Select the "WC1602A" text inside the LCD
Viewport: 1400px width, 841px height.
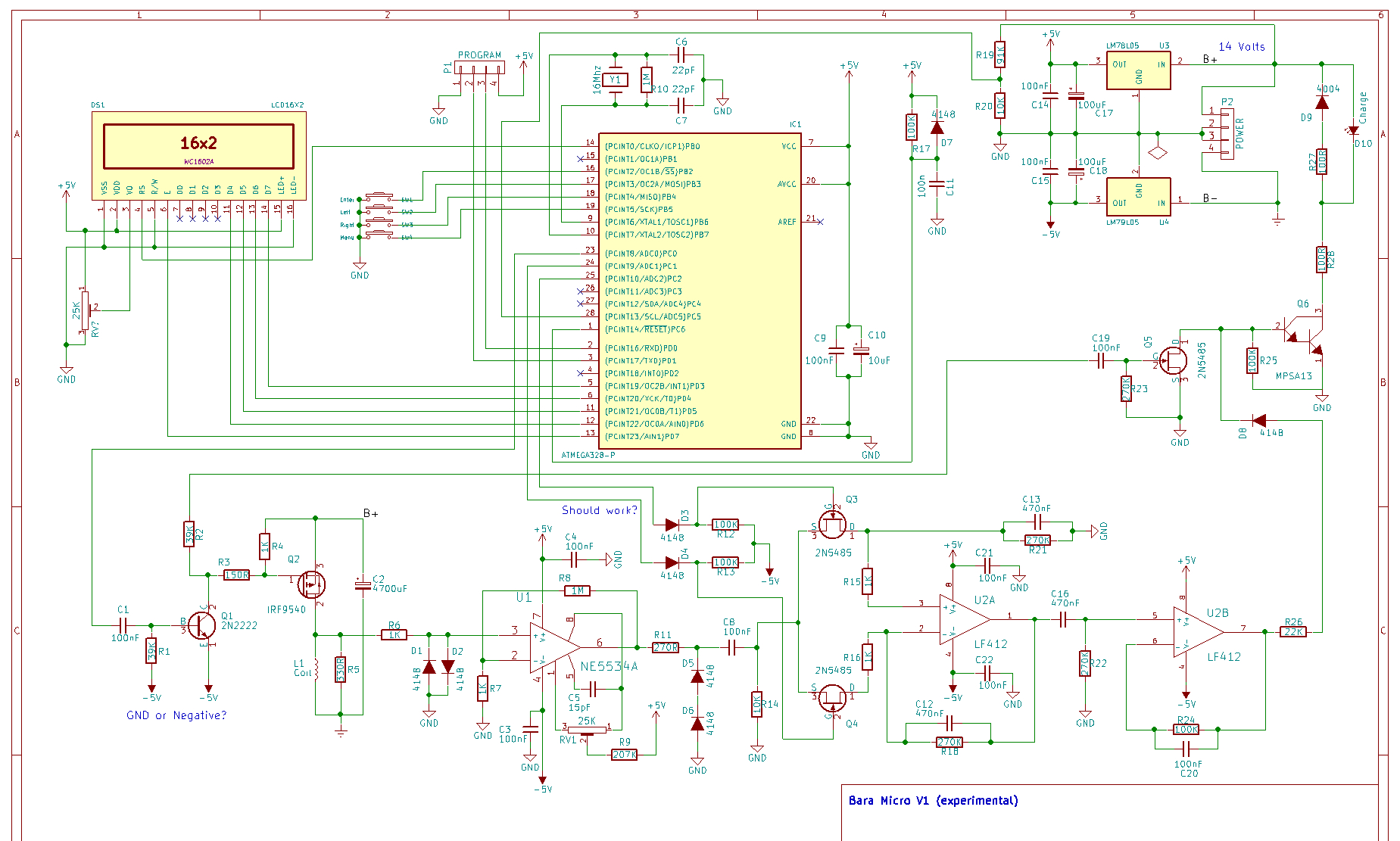tap(199, 161)
